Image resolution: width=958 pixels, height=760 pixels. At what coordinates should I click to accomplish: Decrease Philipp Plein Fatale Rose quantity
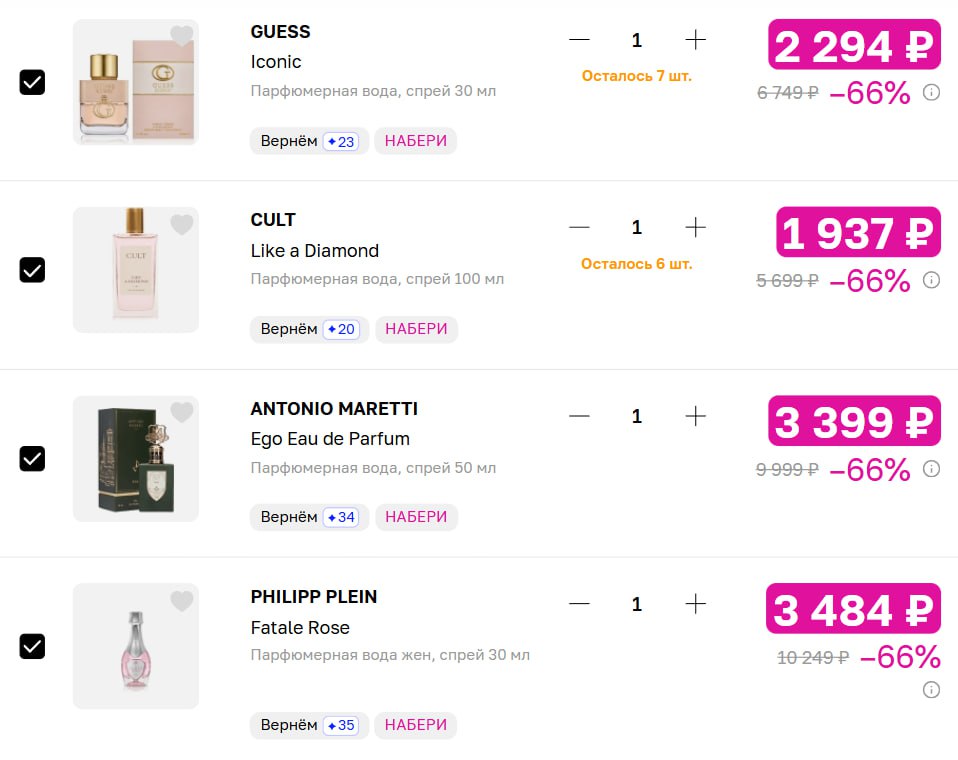click(579, 604)
